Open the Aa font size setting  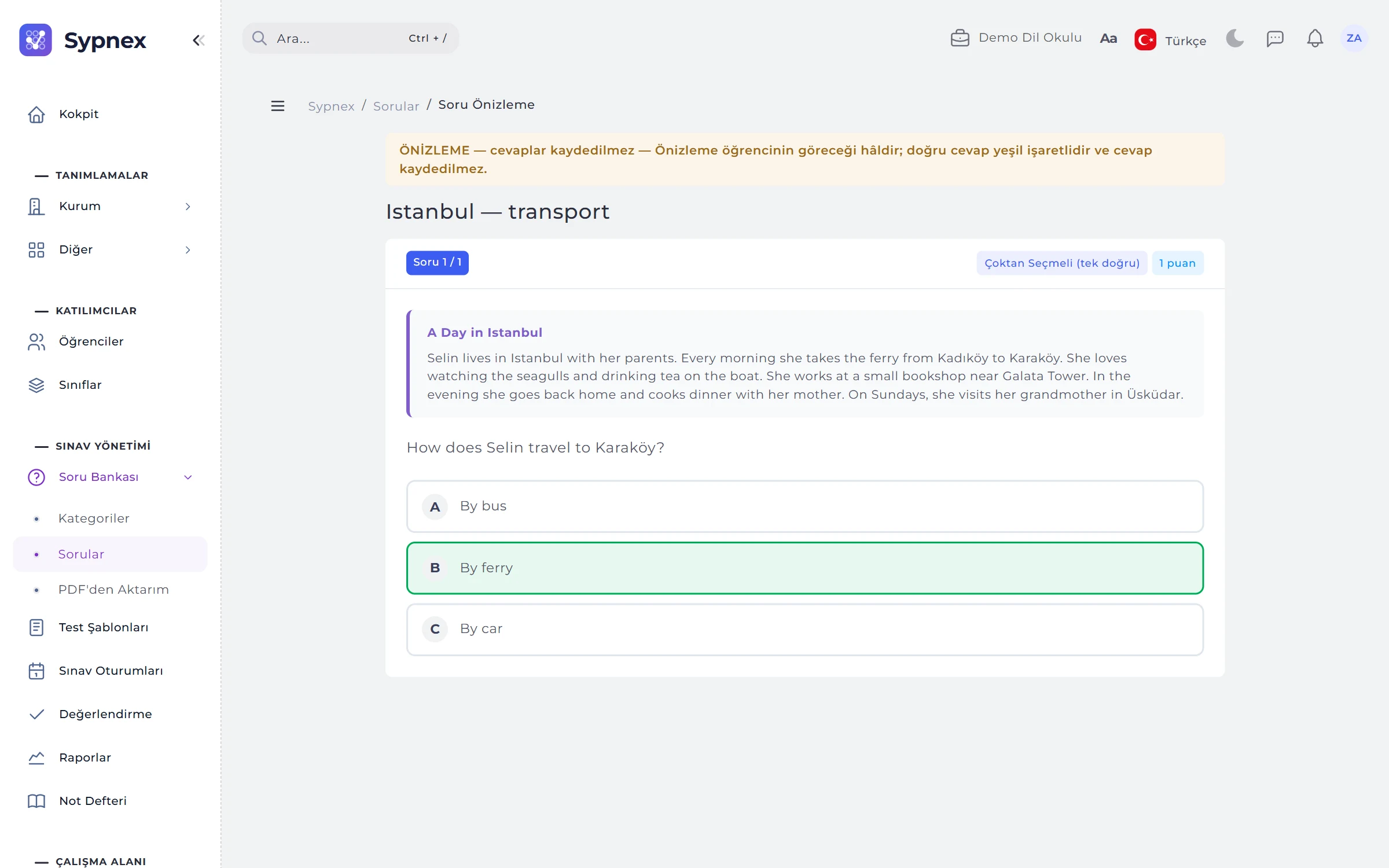[1108, 38]
